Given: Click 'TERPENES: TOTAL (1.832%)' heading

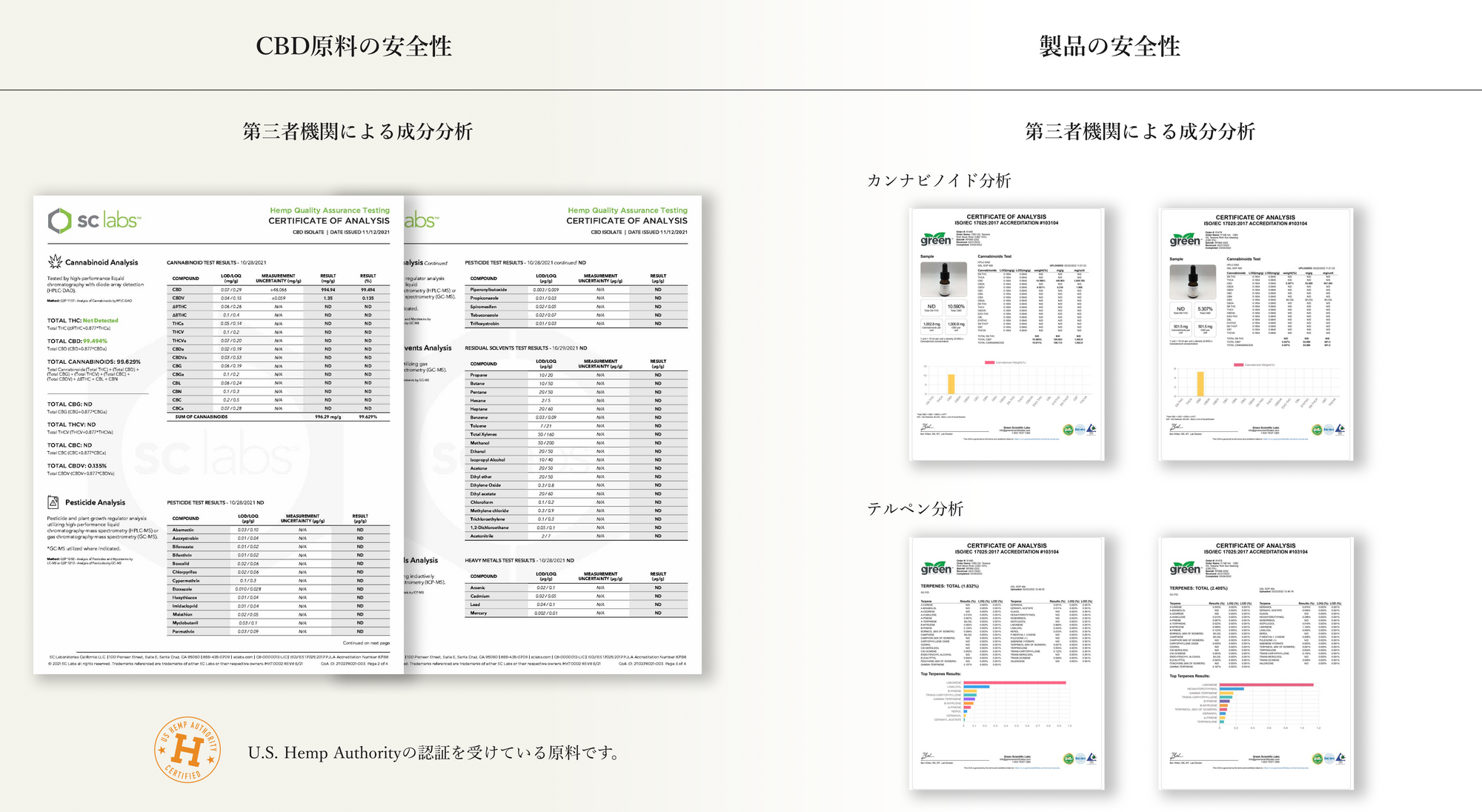Looking at the screenshot, I should (950, 586).
